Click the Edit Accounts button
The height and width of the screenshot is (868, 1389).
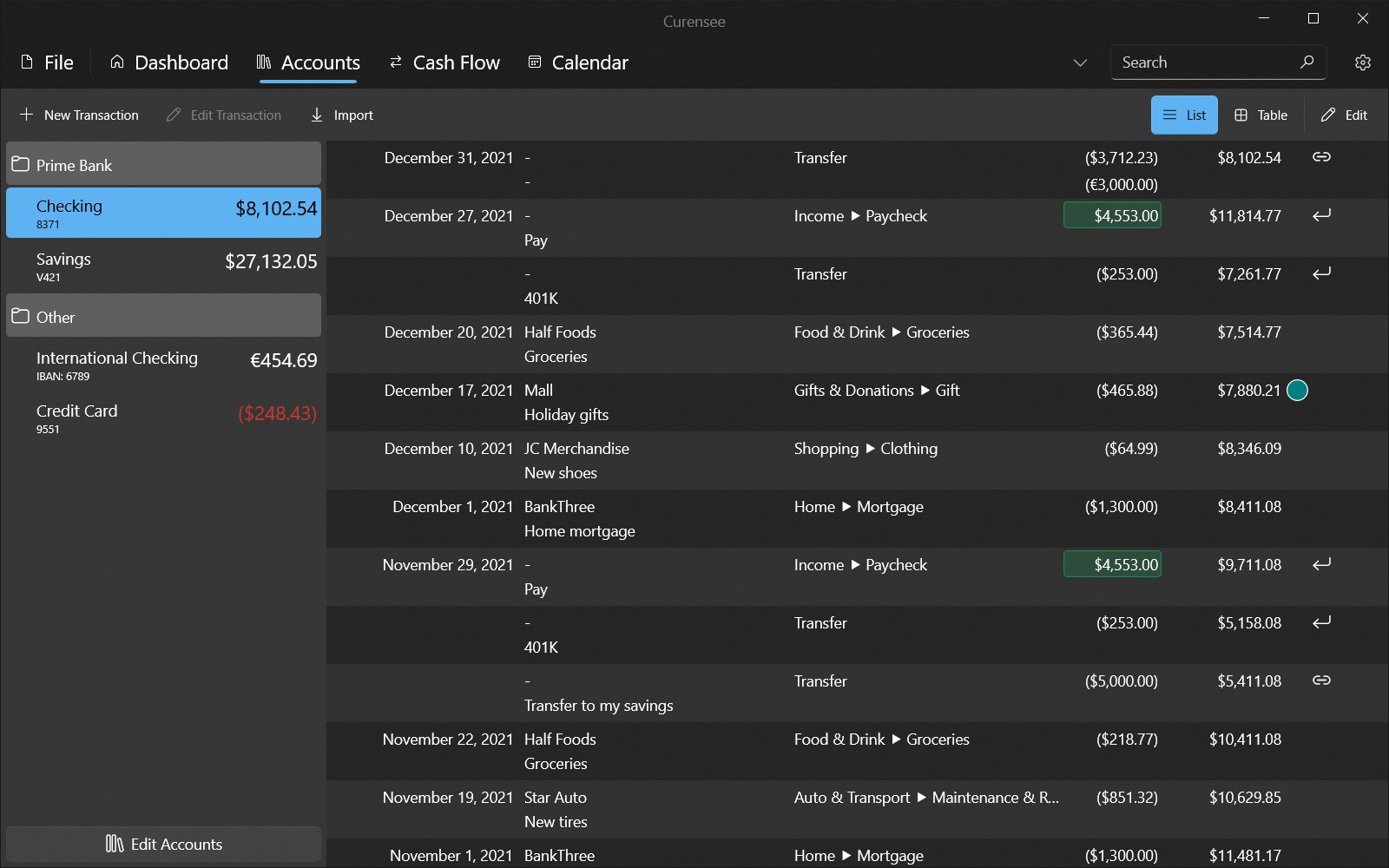coord(163,844)
